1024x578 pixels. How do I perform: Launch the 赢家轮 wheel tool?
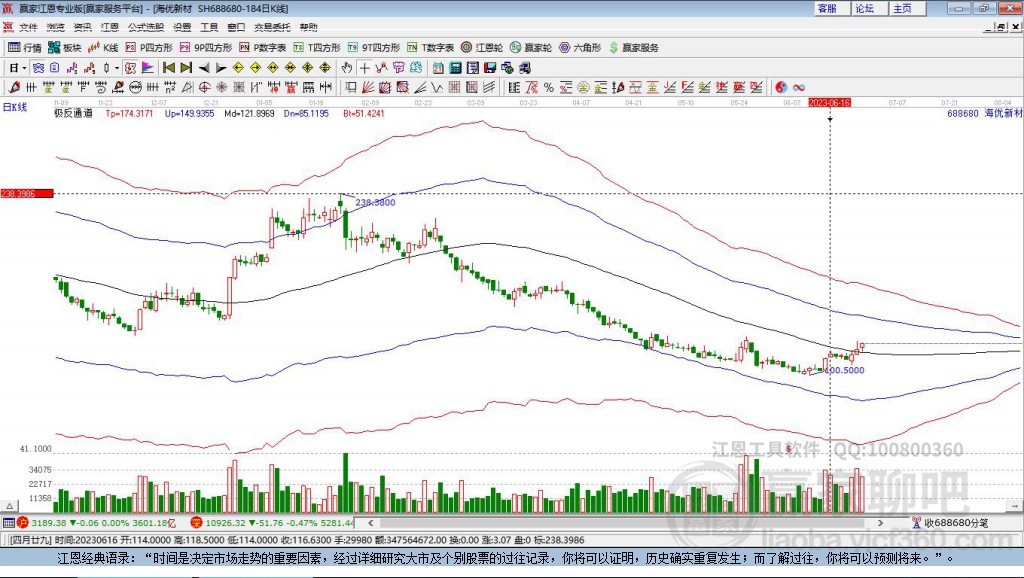tap(531, 47)
